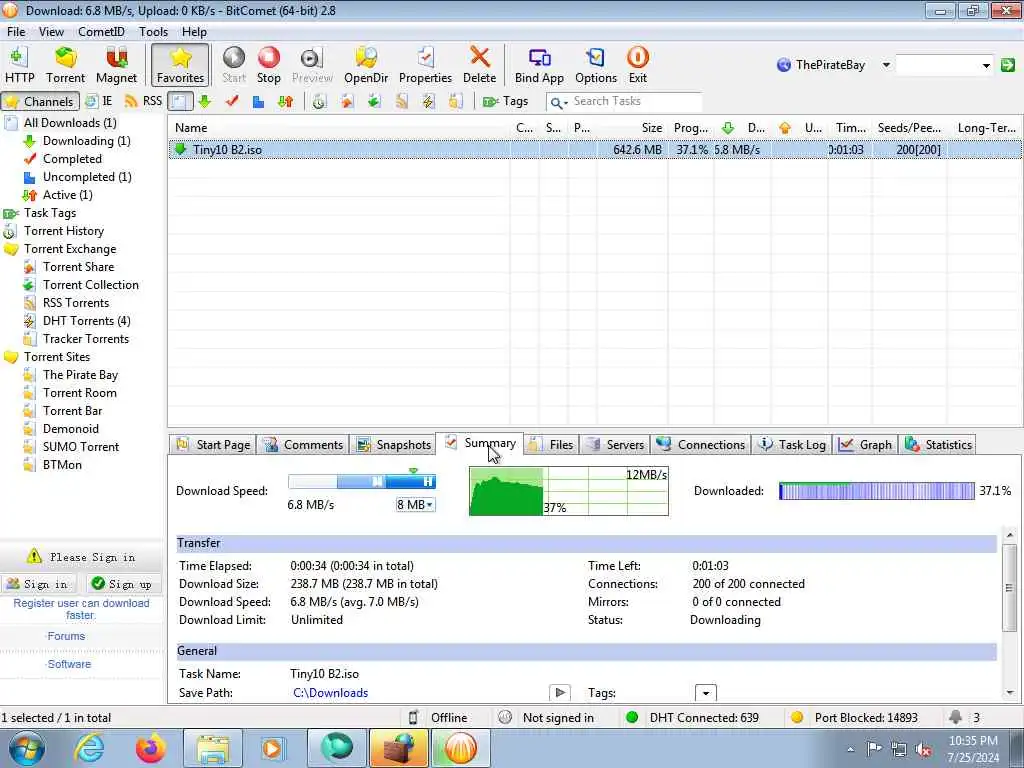Click the Sign up button
The image size is (1024, 768).
point(122,584)
